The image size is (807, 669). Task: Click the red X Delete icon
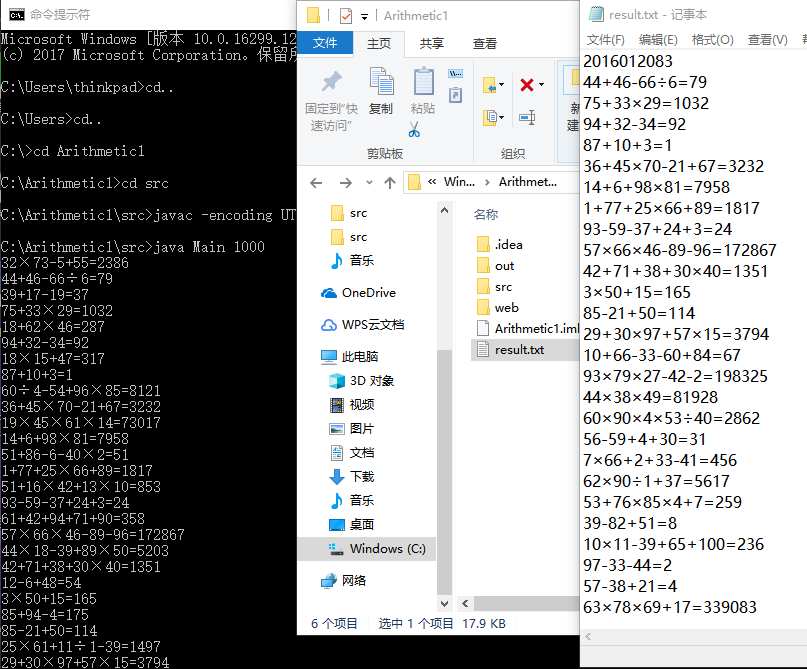[x=527, y=84]
